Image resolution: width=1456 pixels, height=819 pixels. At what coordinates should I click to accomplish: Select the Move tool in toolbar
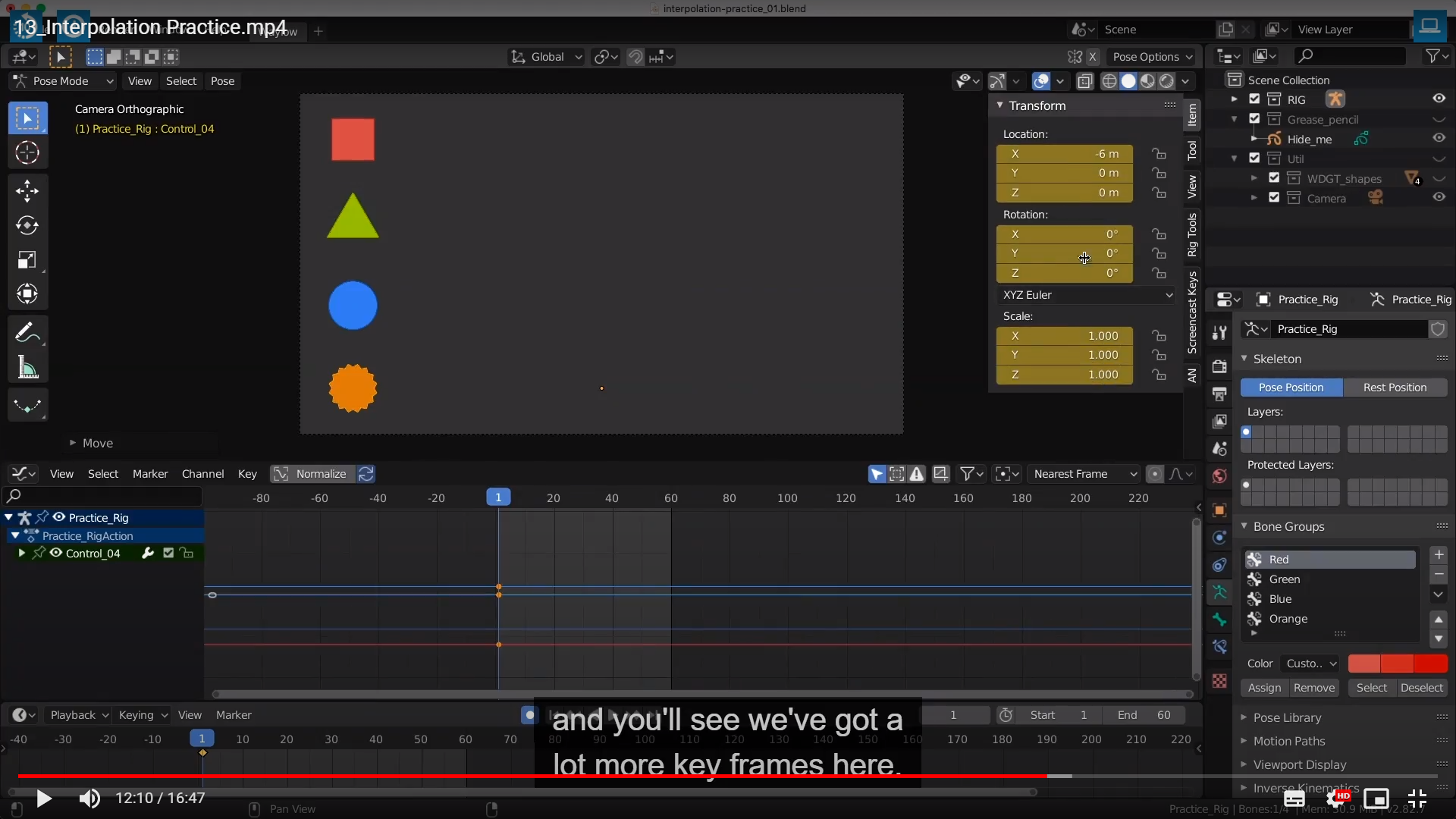tap(27, 190)
